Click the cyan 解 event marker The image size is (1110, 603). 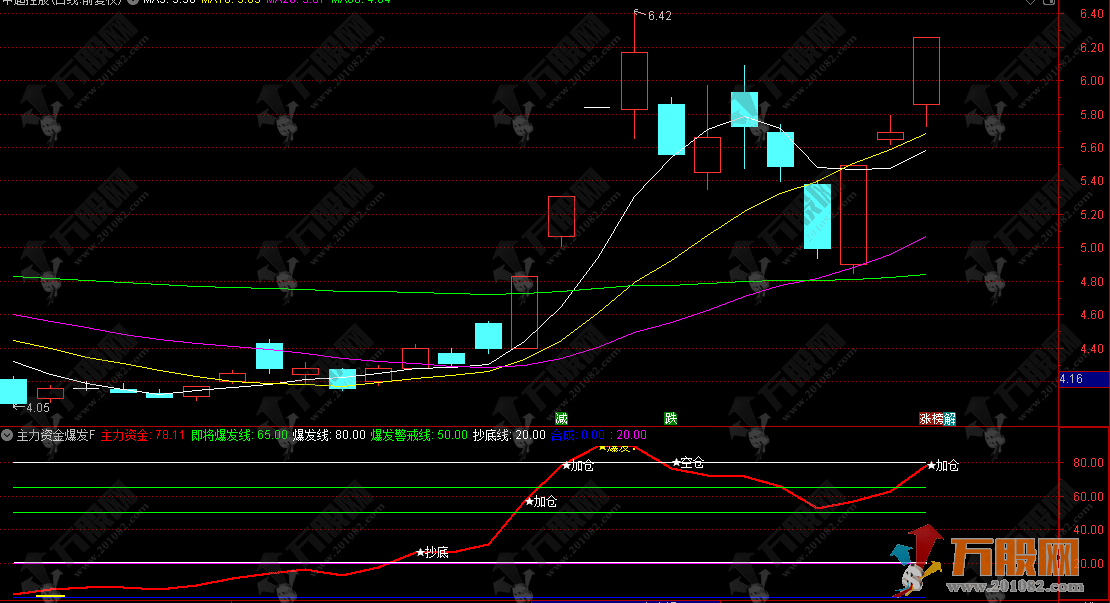coord(949,418)
